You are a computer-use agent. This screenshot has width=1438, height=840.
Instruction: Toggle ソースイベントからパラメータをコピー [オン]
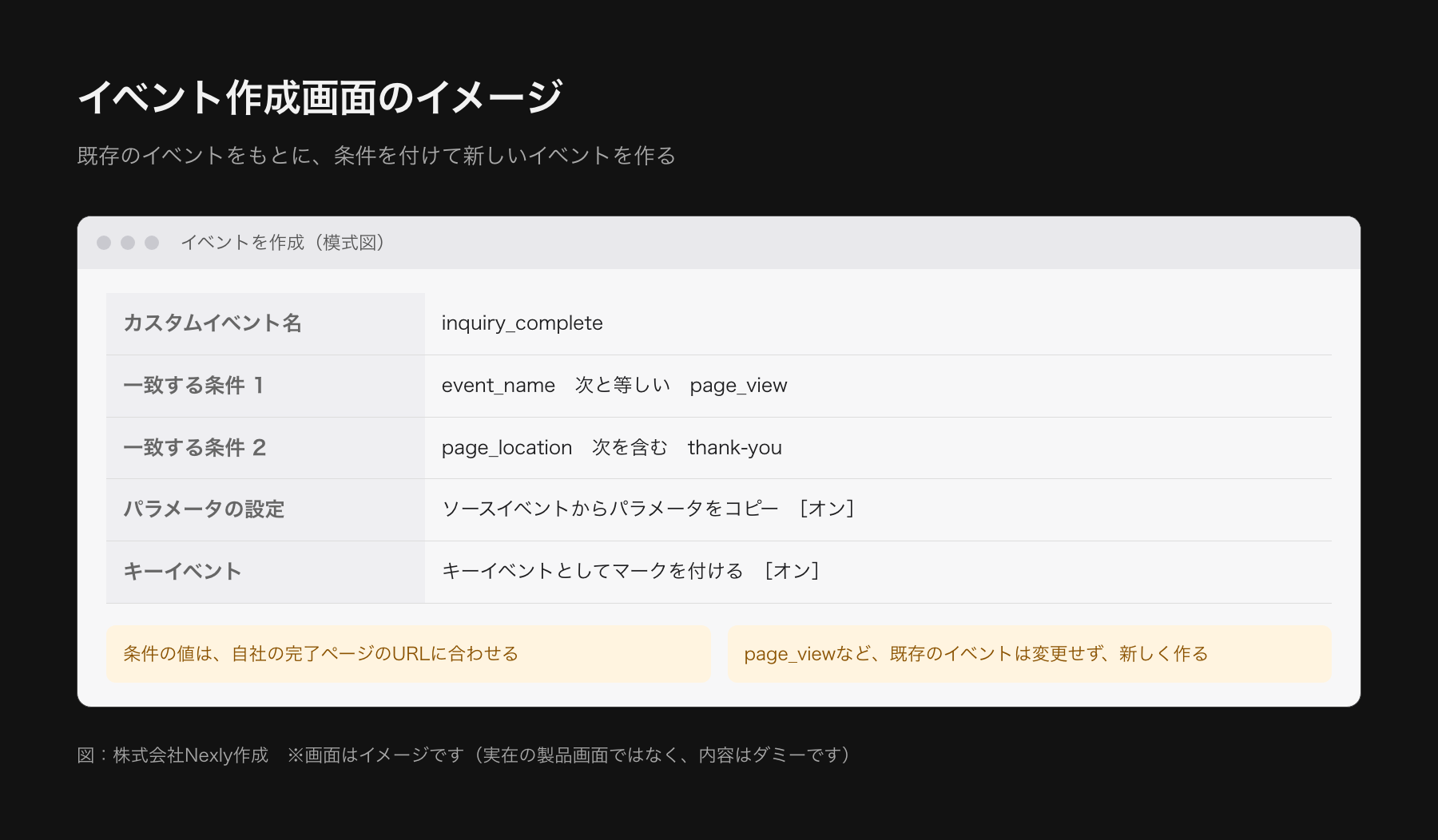[648, 509]
